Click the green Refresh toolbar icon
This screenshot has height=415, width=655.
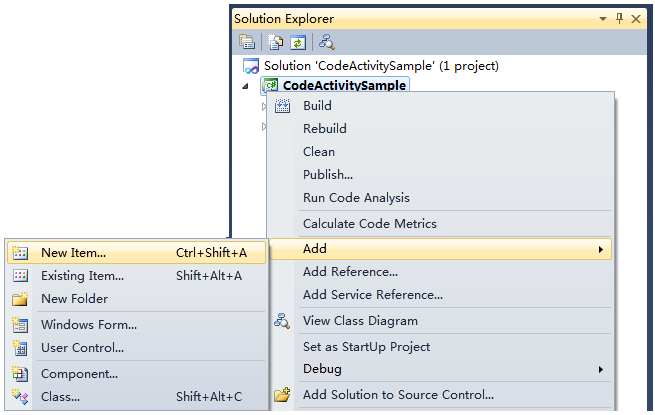[x=298, y=42]
